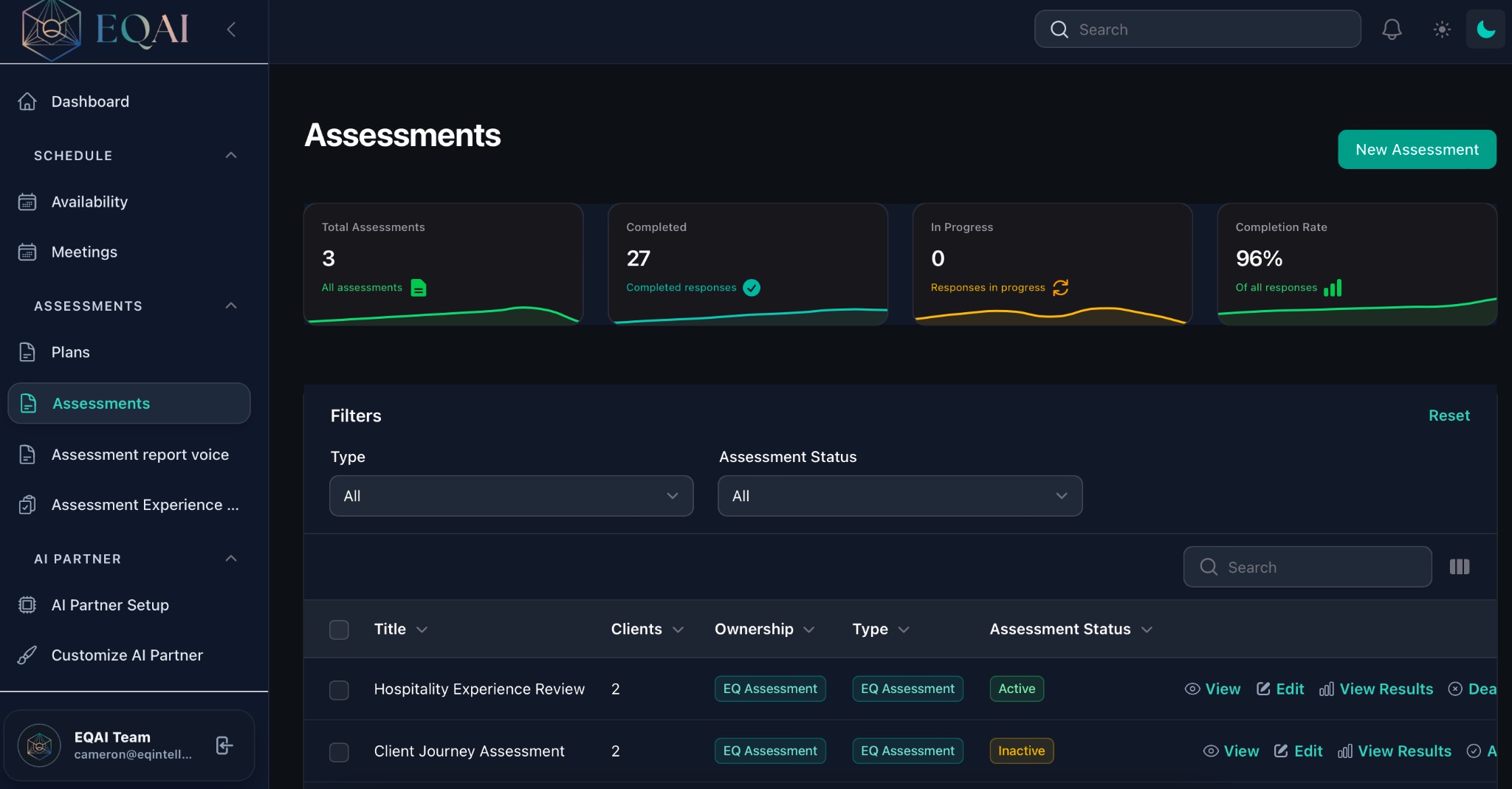This screenshot has width=1512, height=789.
Task: Click the New Assessment button
Action: coord(1417,149)
